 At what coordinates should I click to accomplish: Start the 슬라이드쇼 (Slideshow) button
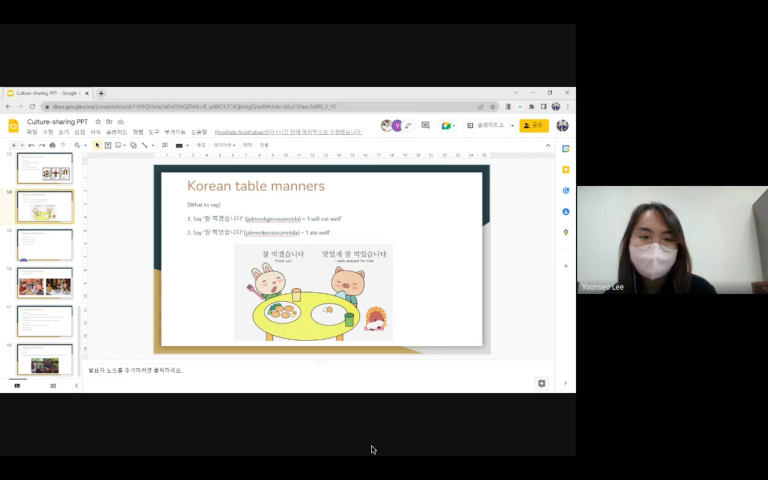[485, 126]
